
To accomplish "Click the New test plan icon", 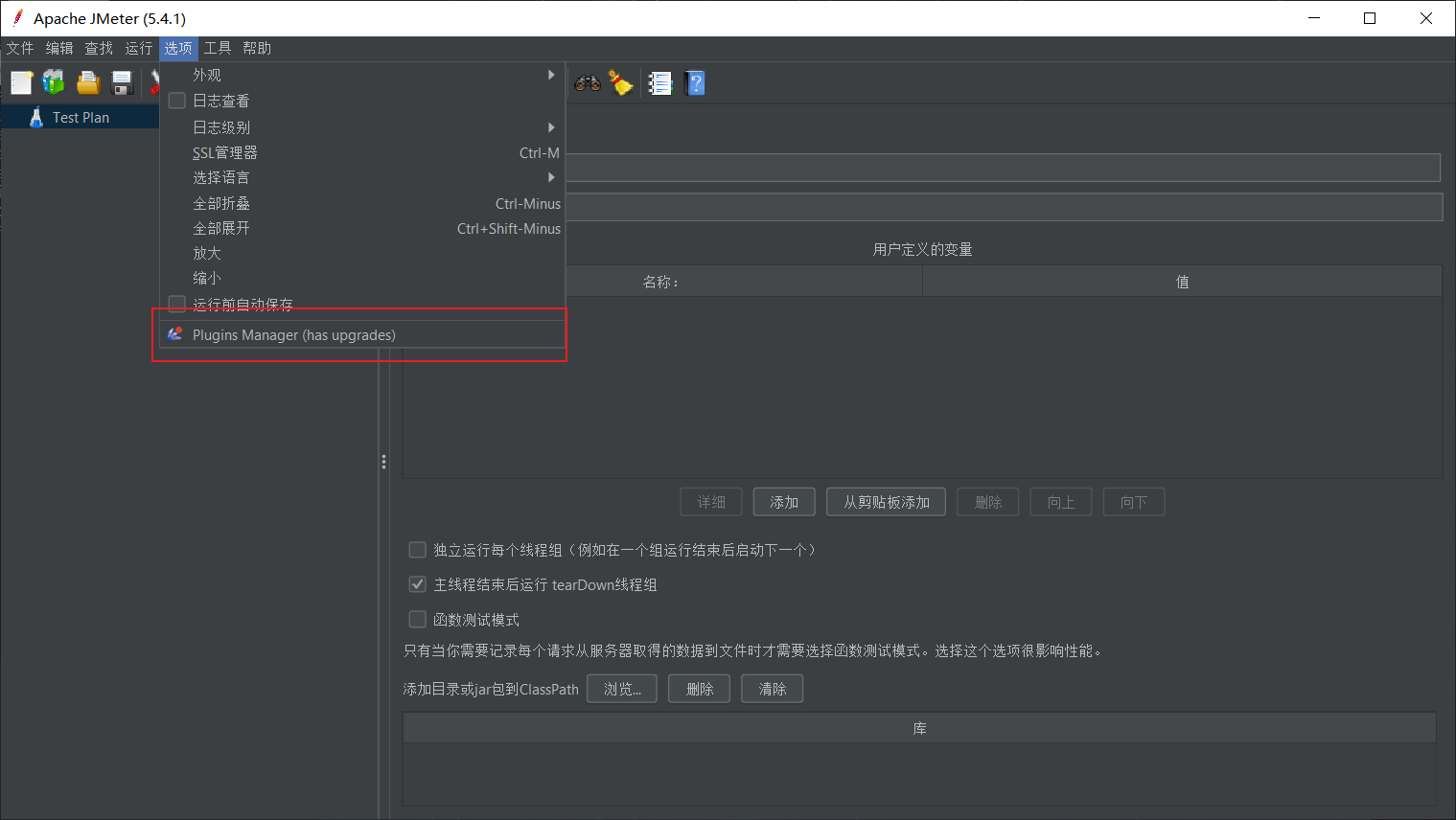I will pos(21,83).
